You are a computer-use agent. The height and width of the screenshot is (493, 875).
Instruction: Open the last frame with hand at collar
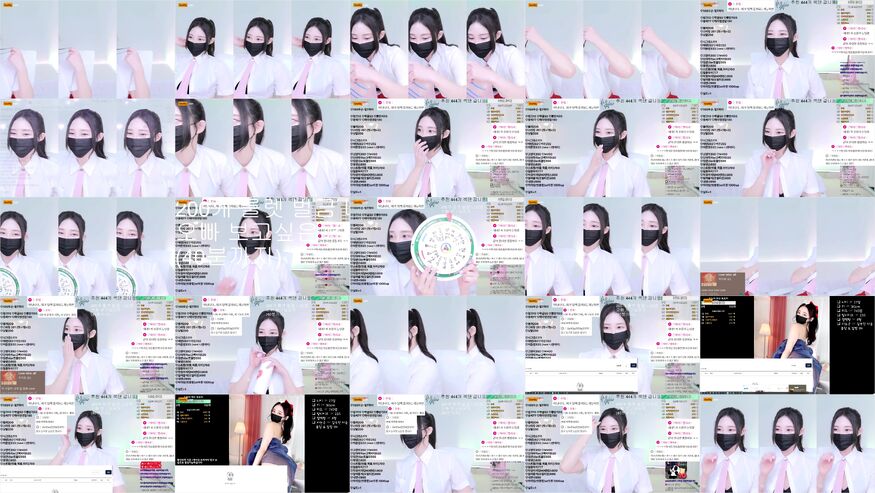(x=787, y=443)
